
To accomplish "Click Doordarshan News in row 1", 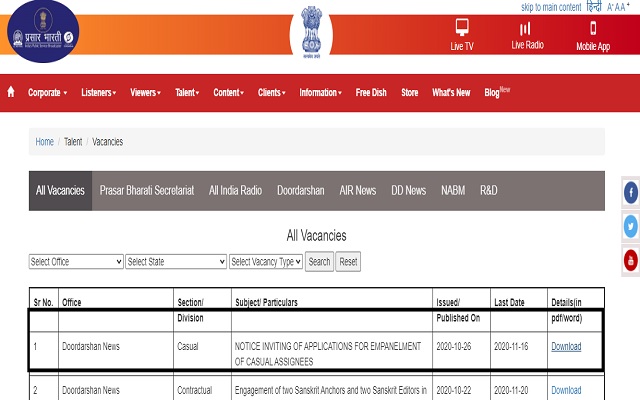I will tap(91, 347).
